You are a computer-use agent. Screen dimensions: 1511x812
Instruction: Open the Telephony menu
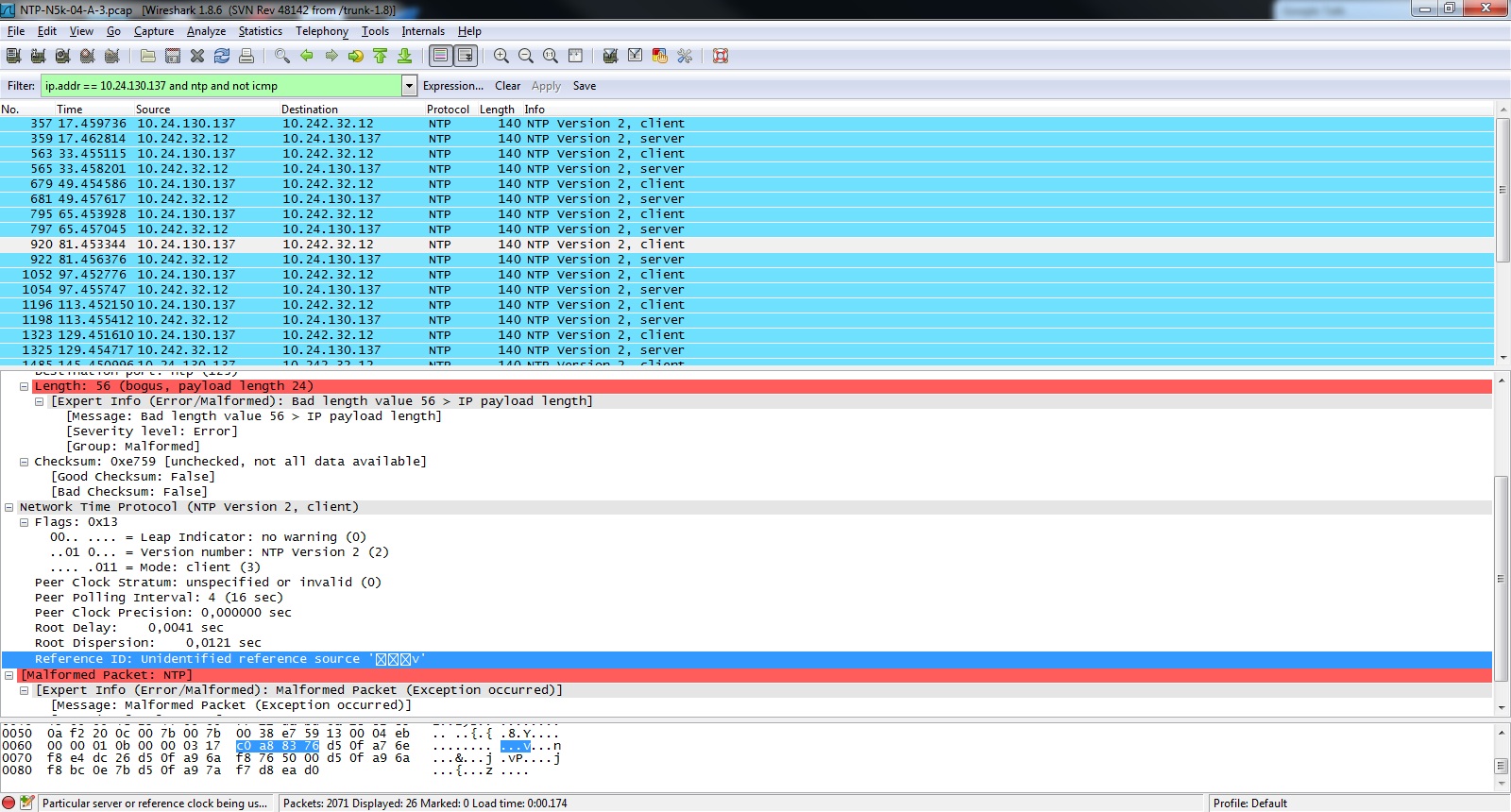(x=322, y=31)
